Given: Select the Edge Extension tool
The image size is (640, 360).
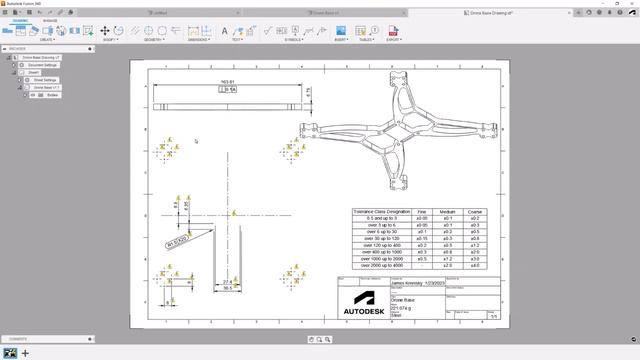Looking at the screenshot, I should [176, 31].
